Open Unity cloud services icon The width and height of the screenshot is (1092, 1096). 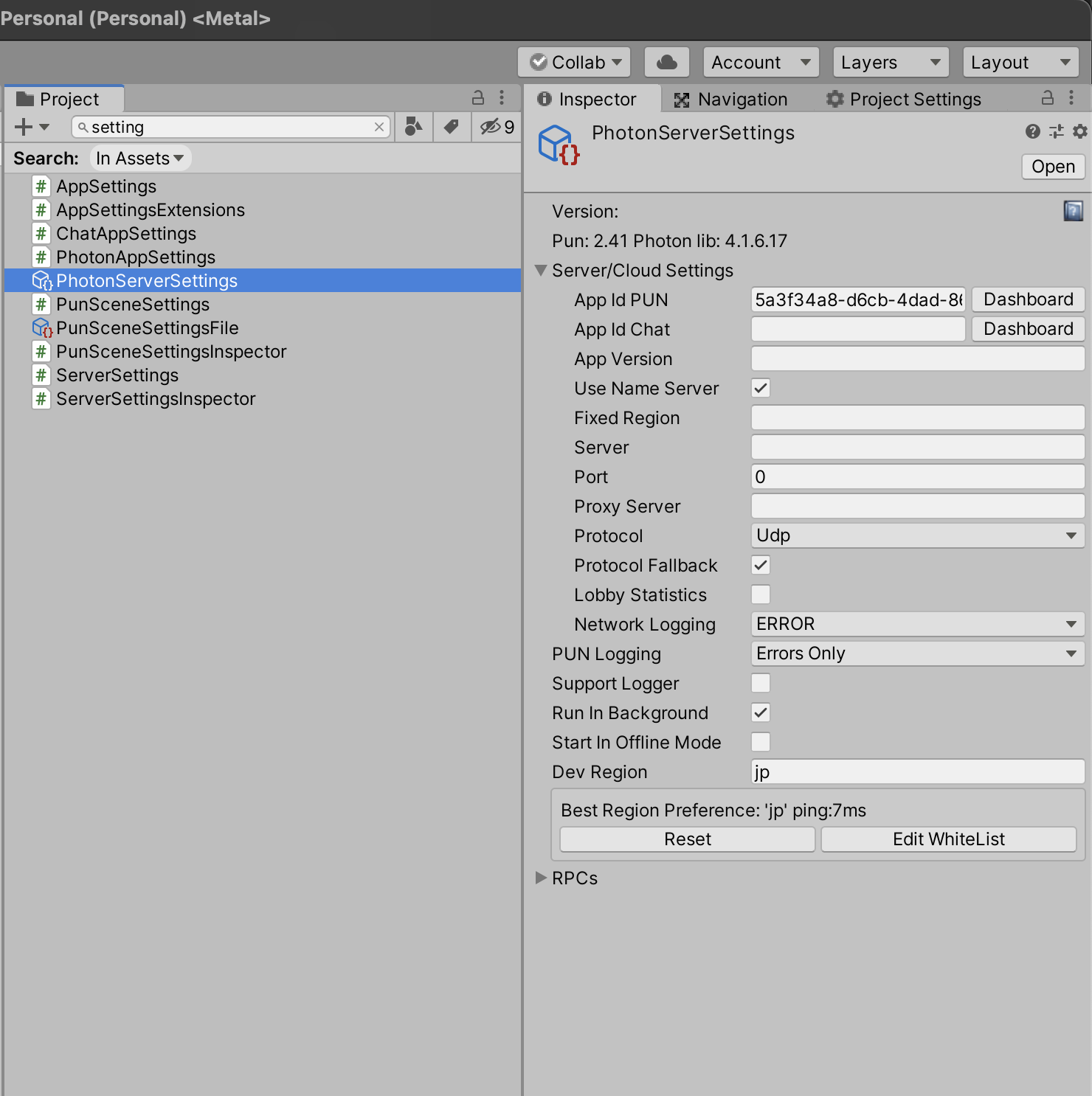tap(667, 62)
